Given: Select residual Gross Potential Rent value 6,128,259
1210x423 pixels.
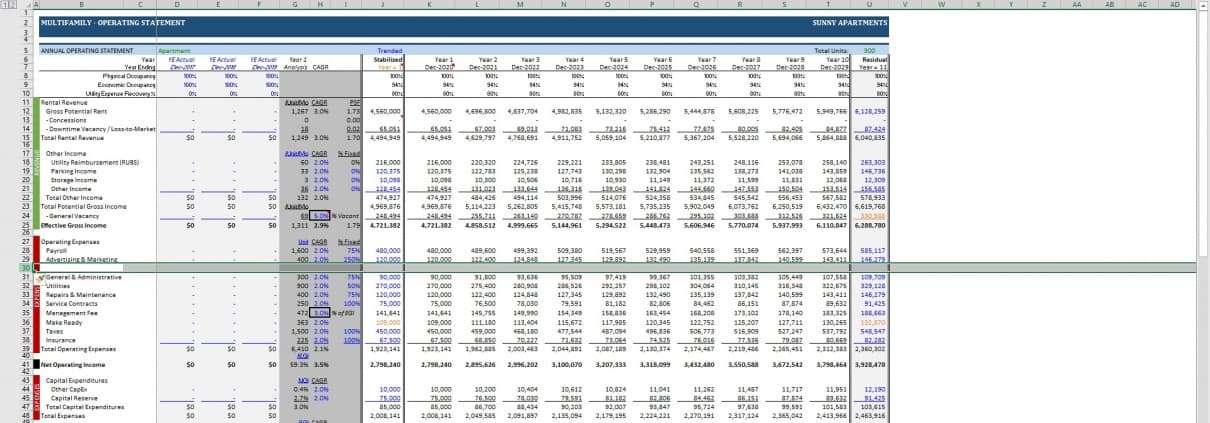Looking at the screenshot, I should coord(871,110).
